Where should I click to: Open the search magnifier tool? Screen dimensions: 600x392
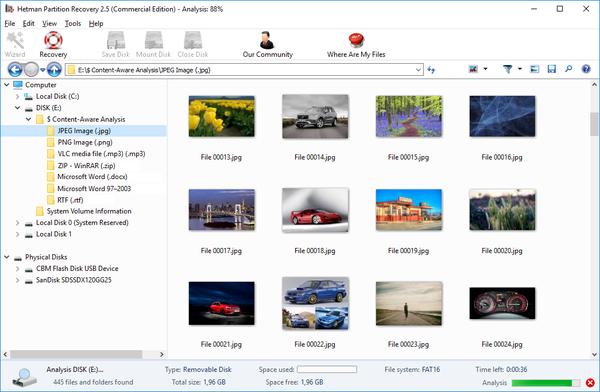click(569, 69)
